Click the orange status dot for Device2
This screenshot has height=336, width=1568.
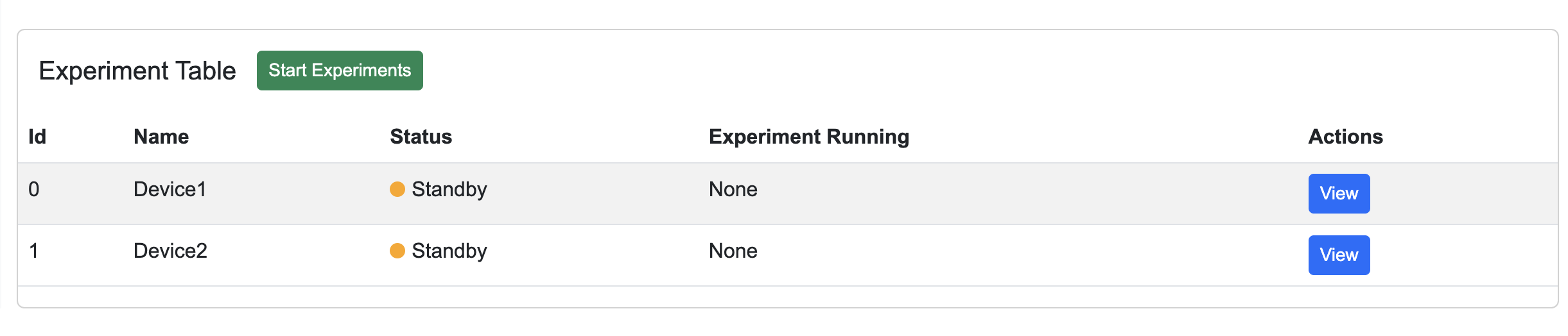coord(397,251)
